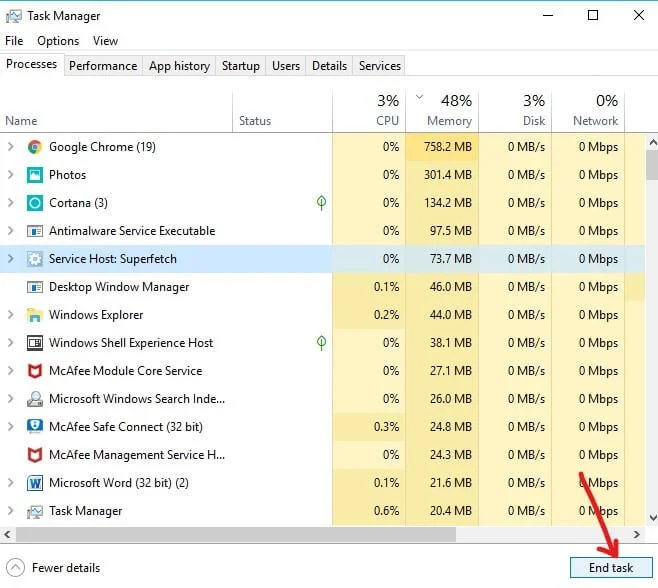Go to the Services tab
Viewport: 658px width, 588px height.
[x=380, y=66]
